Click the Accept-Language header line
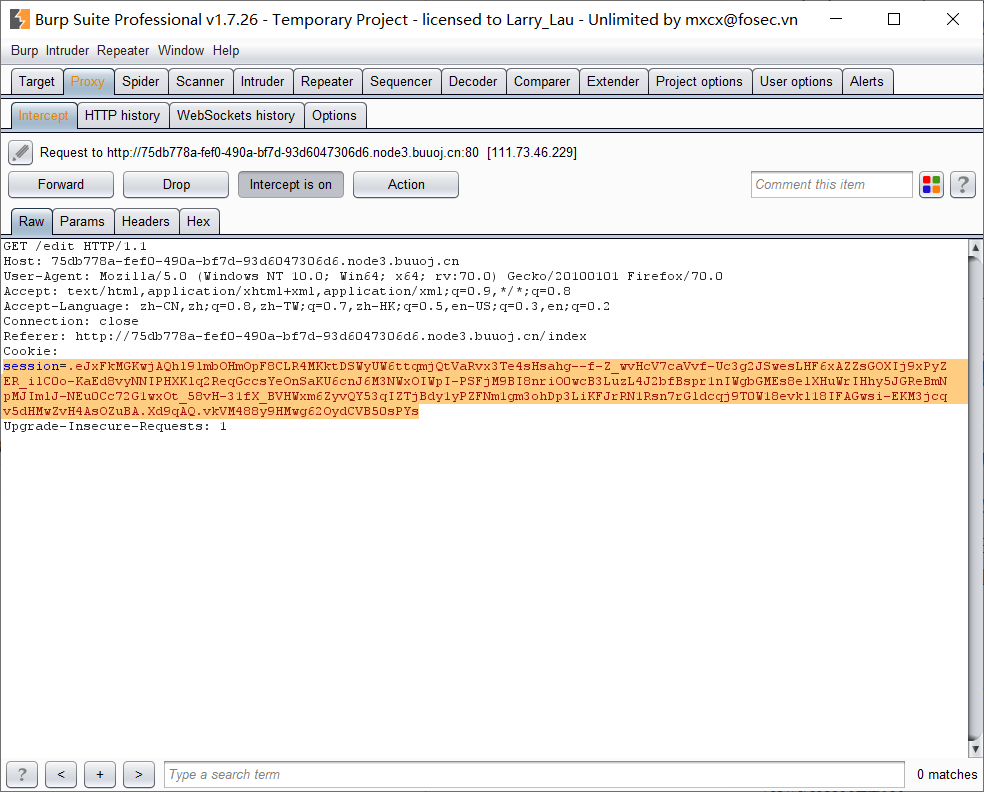Viewport: 984px width, 792px height. tap(307, 306)
